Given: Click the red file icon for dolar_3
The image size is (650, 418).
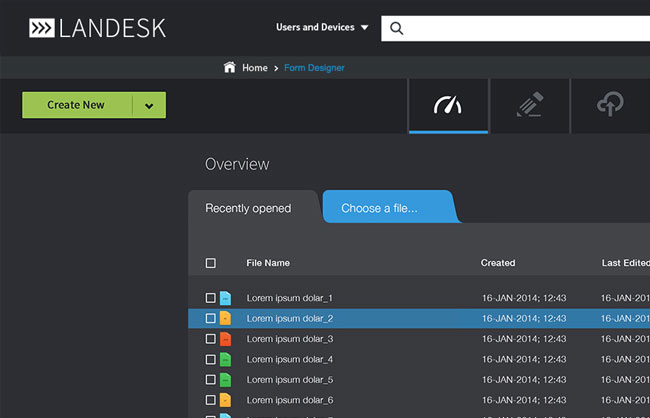Looking at the screenshot, I should tap(225, 339).
